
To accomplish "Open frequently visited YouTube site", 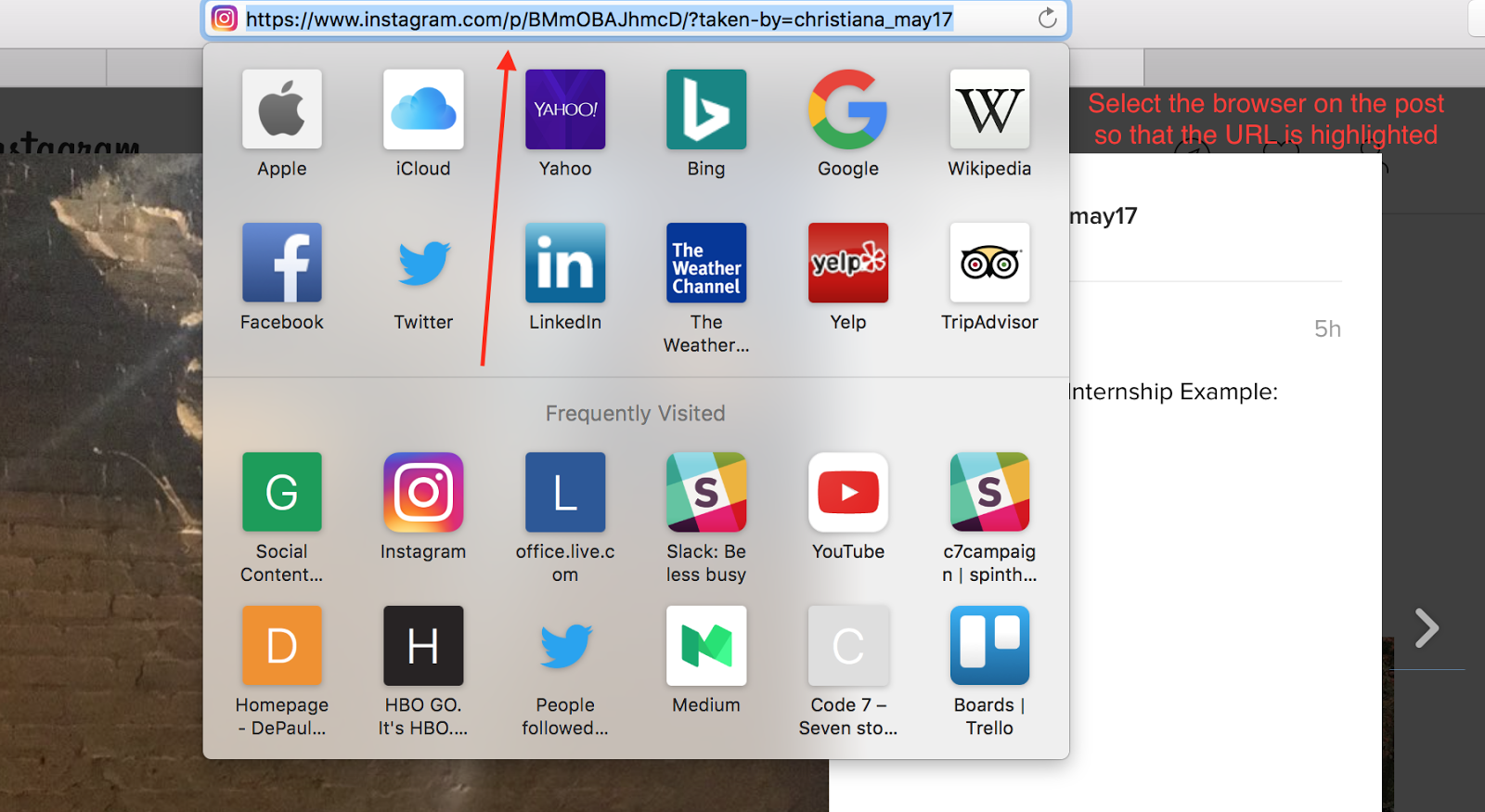I will (848, 492).
